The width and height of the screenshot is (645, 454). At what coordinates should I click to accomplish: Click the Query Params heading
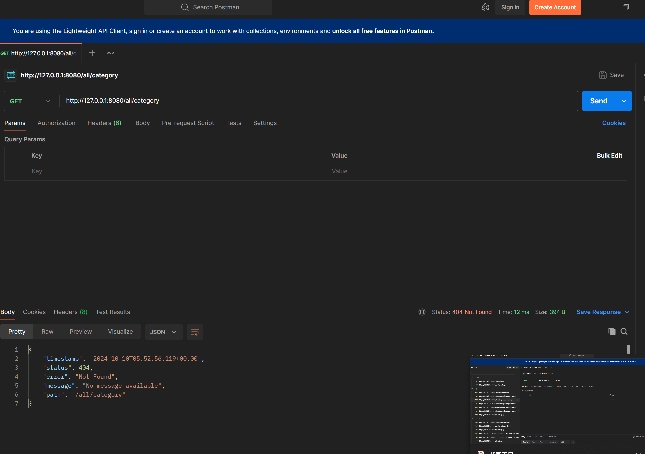(25, 139)
